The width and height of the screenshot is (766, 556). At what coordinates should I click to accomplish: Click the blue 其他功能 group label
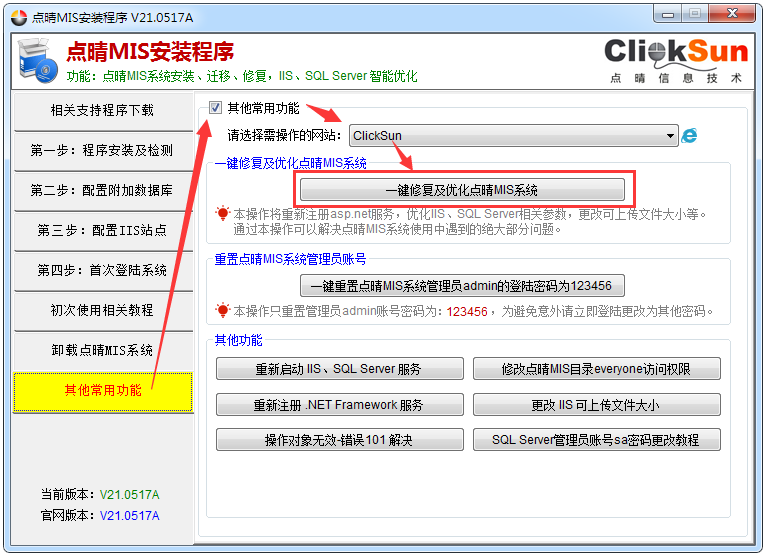tap(238, 340)
